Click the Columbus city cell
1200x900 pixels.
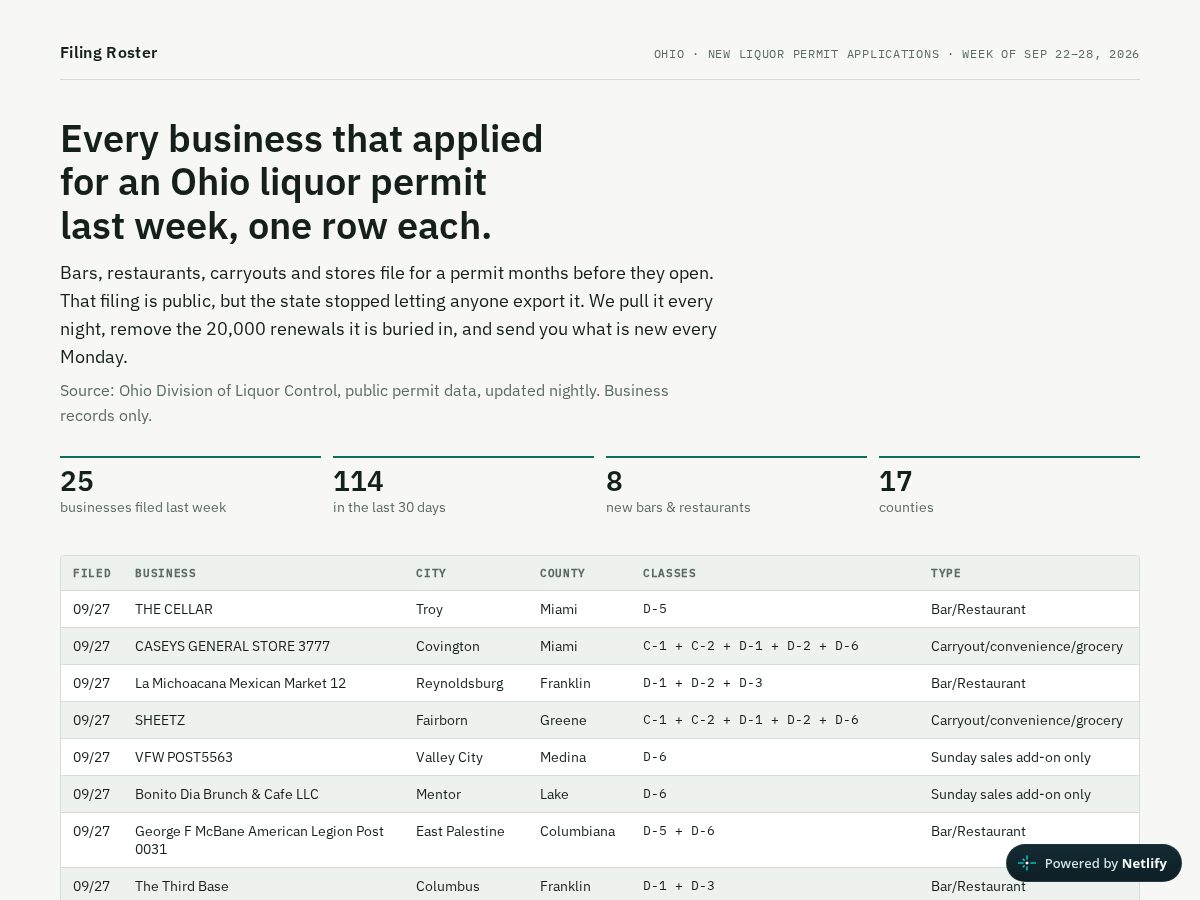(x=448, y=886)
